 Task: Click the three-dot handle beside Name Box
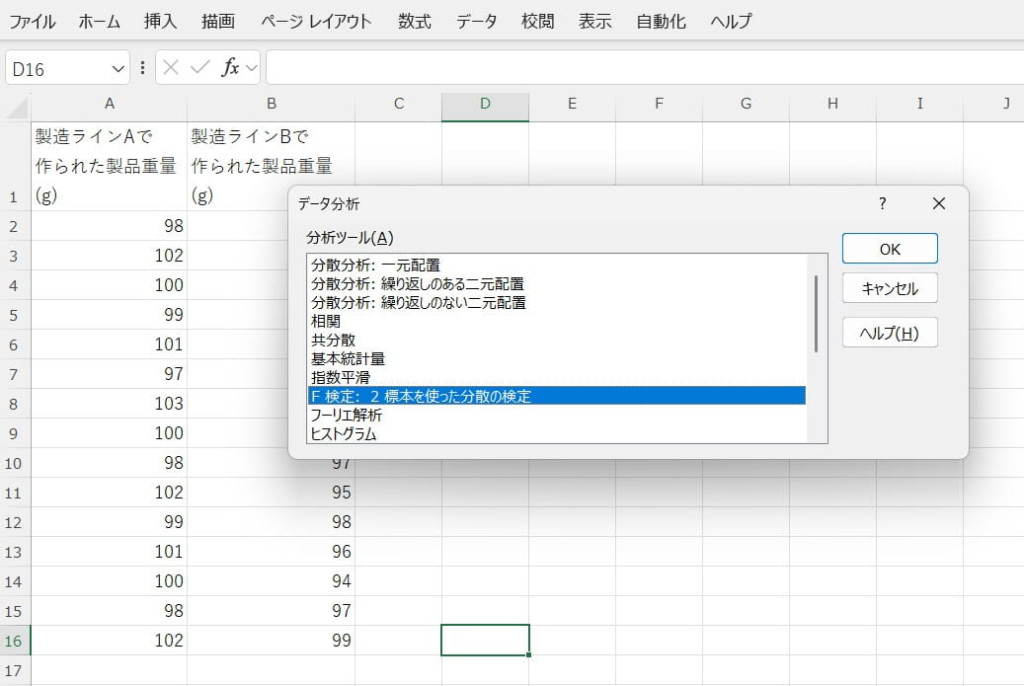(142, 68)
